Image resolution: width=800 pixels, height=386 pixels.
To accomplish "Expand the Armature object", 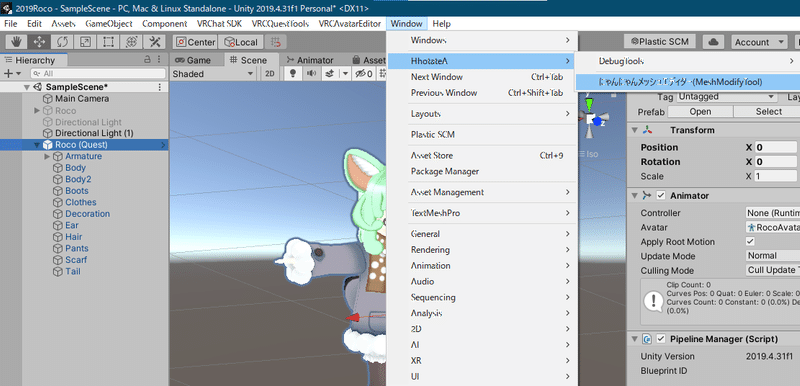I will (x=47, y=157).
